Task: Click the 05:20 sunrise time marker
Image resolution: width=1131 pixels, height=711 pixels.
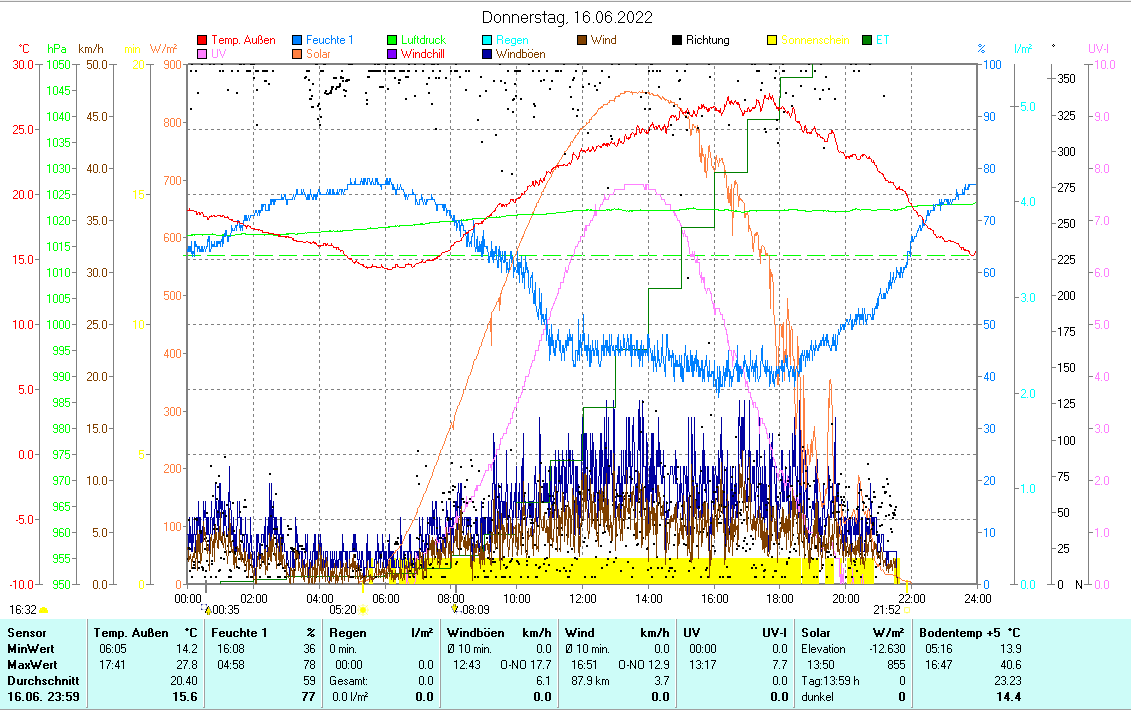Action: (343, 609)
